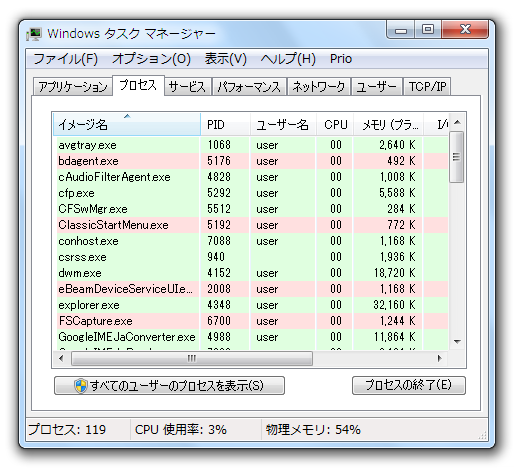Select the conhost.exe process row
Image resolution: width=517 pixels, height=470 pixels.
coord(252,241)
